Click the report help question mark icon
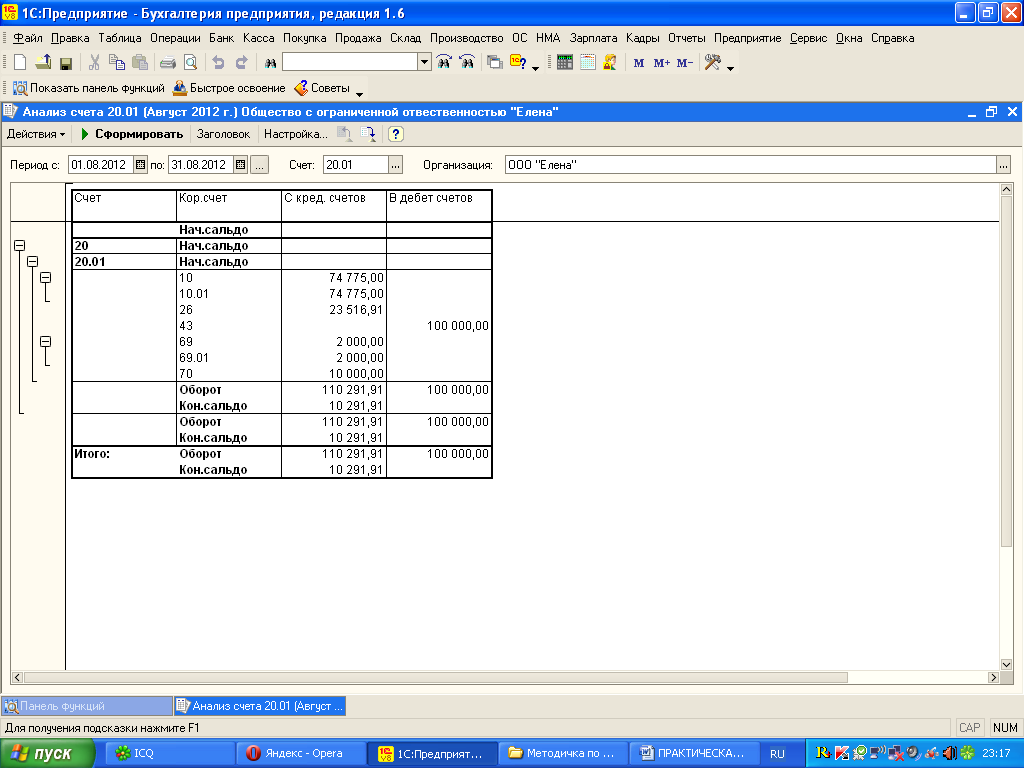 396,134
